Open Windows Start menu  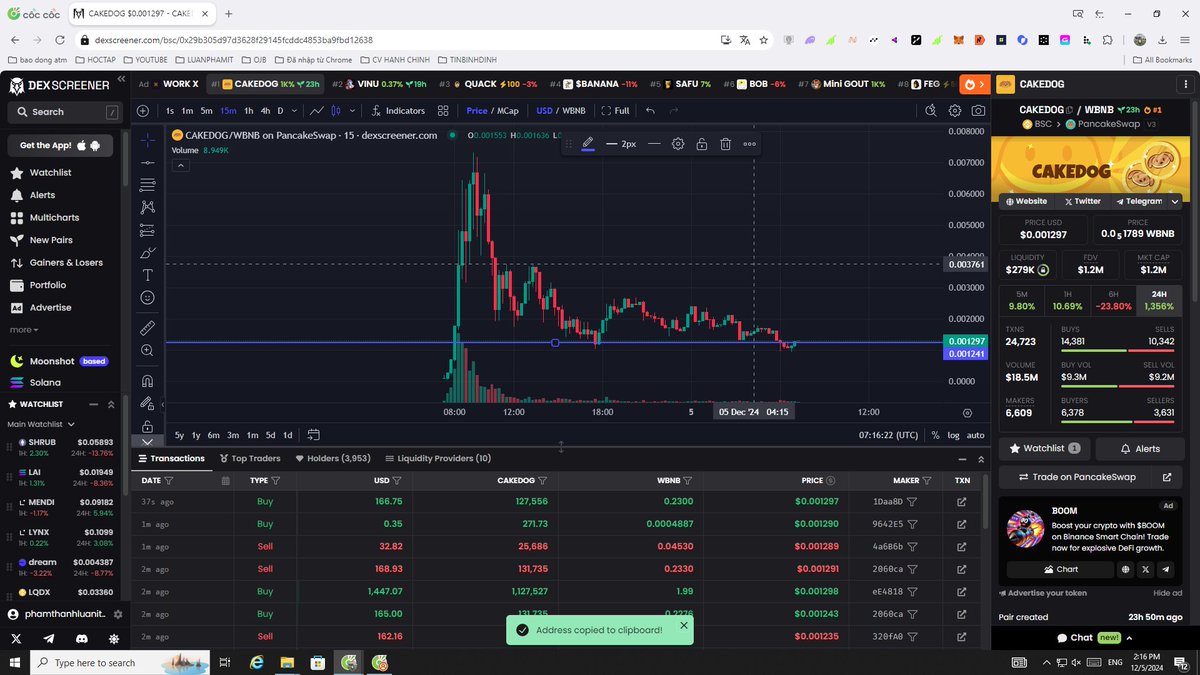pos(14,662)
